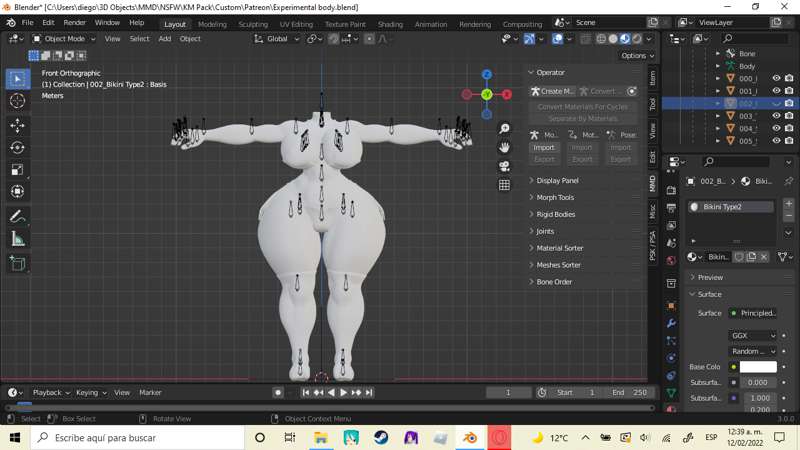Open the GGX distribution dropdown
The image size is (800, 450).
753,335
